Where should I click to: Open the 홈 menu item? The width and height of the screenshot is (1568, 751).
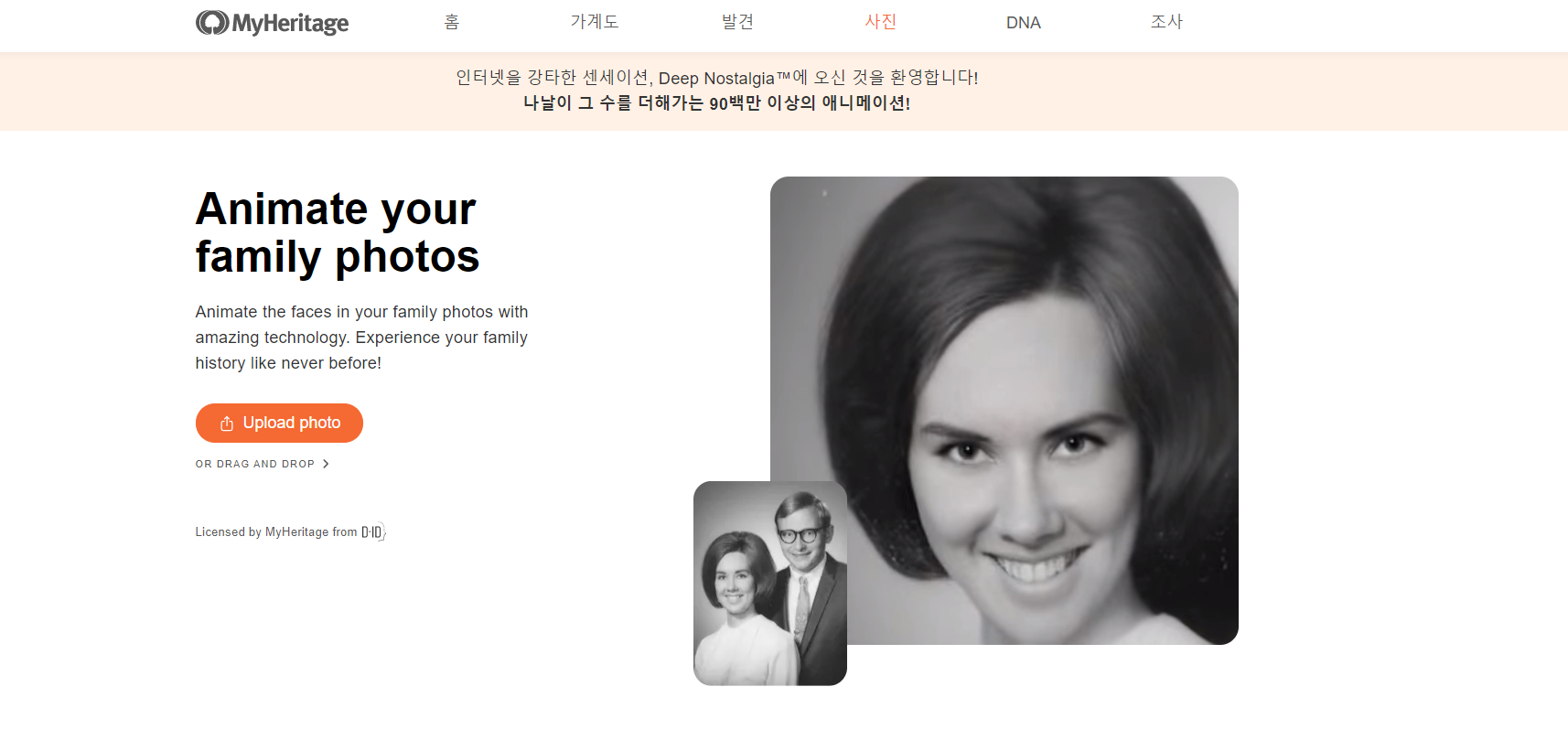pyautogui.click(x=452, y=22)
